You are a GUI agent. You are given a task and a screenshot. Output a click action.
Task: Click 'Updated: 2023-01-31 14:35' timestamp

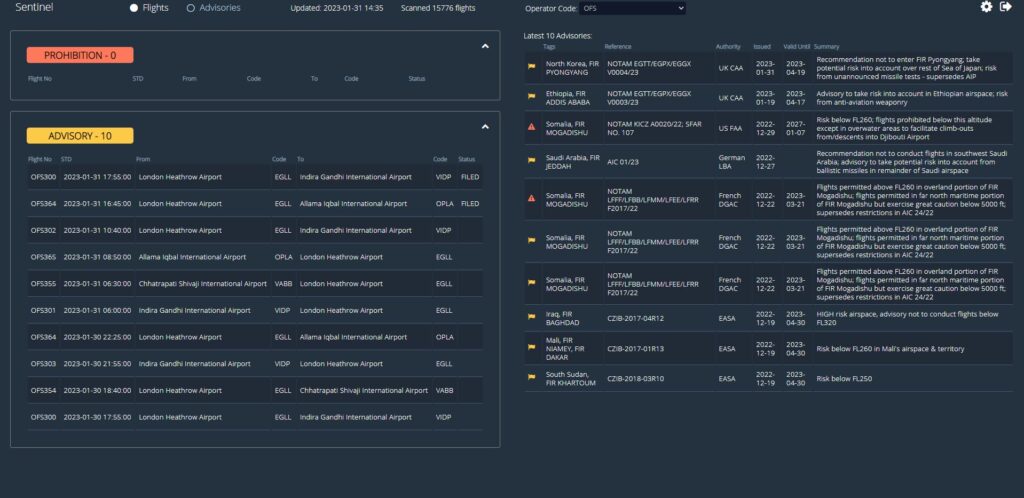tap(337, 8)
